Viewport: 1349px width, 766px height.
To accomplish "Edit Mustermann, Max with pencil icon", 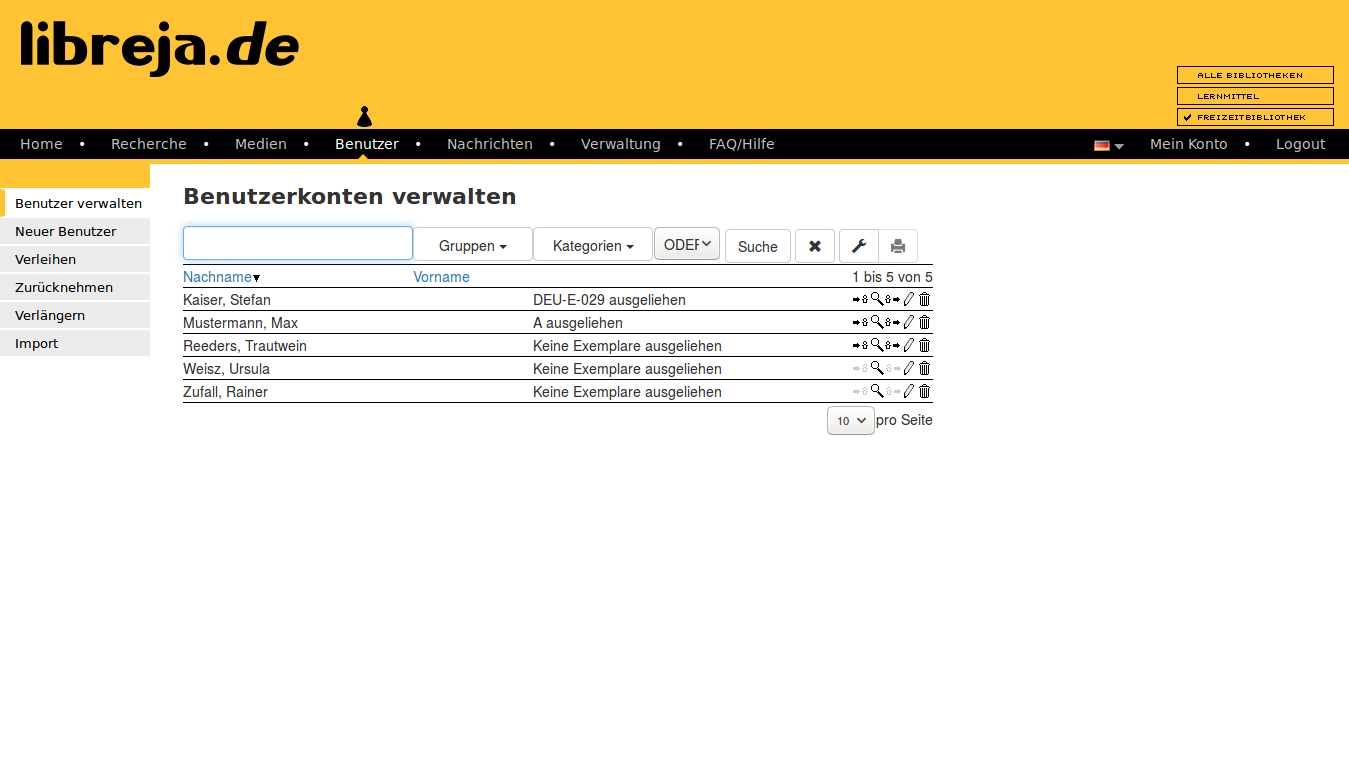I will [909, 322].
